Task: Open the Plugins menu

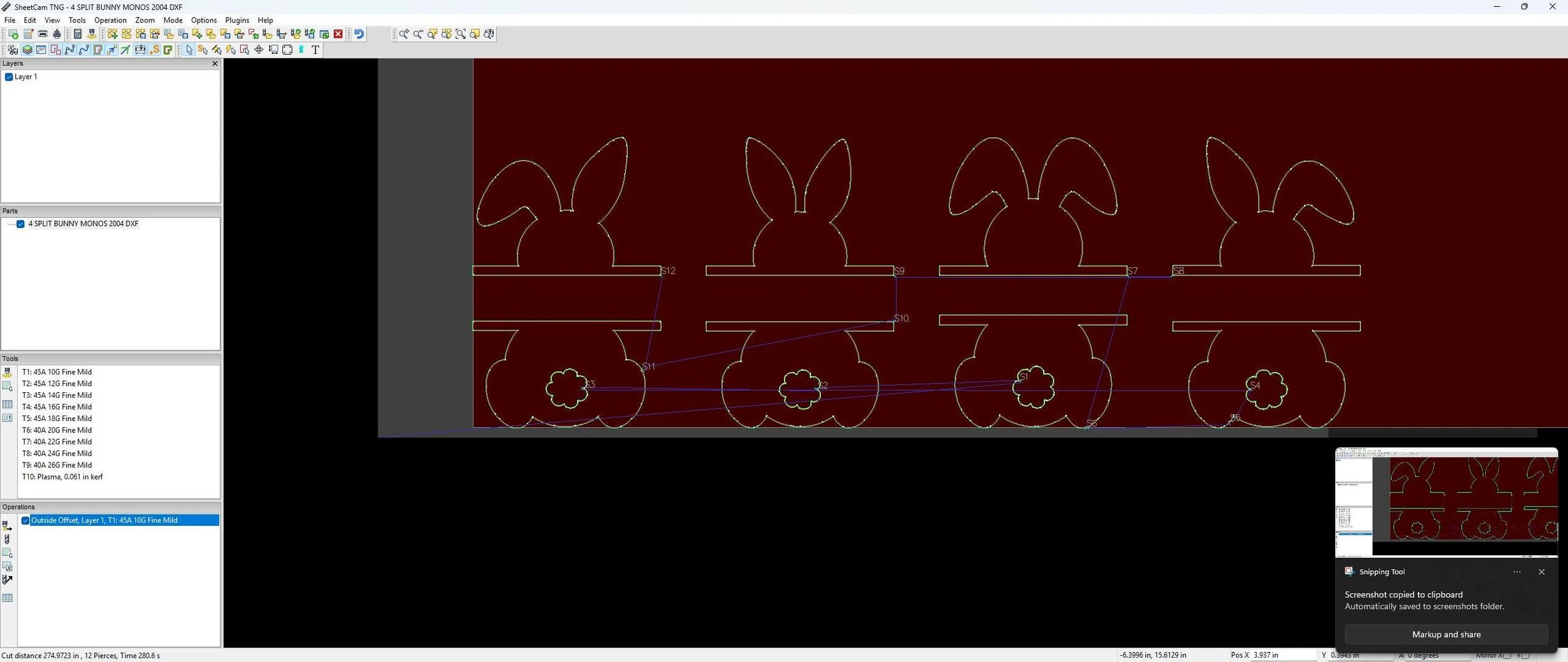Action: (237, 20)
